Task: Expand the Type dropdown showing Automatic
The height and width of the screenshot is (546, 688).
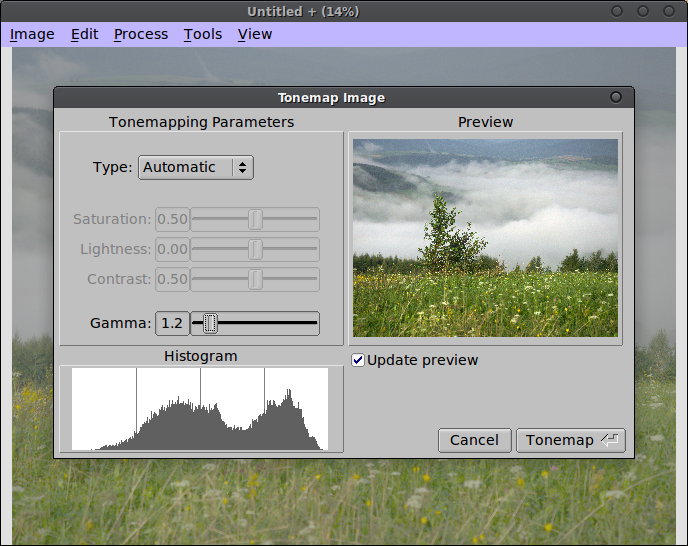Action: coord(196,167)
